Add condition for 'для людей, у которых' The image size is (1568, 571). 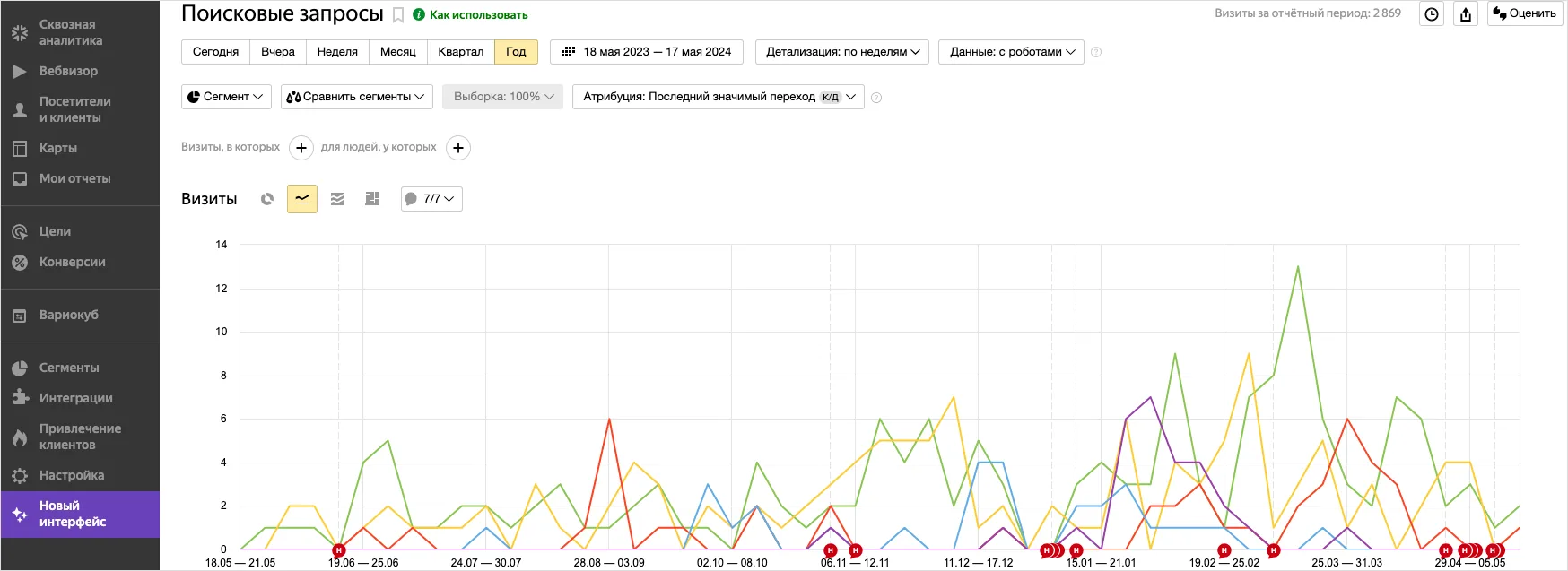click(x=458, y=148)
